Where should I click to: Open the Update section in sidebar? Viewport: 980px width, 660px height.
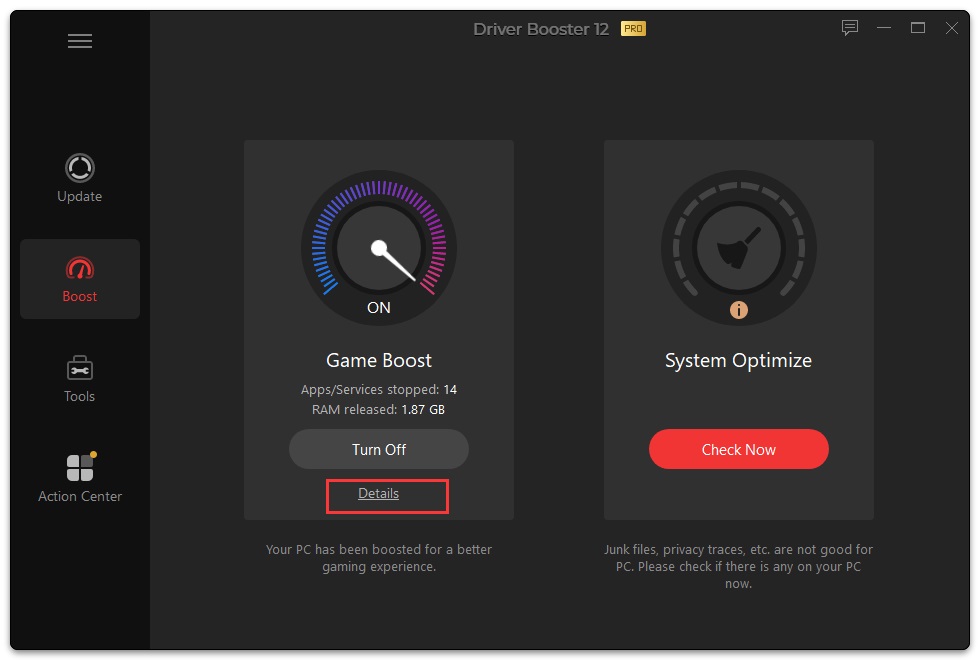(79, 179)
